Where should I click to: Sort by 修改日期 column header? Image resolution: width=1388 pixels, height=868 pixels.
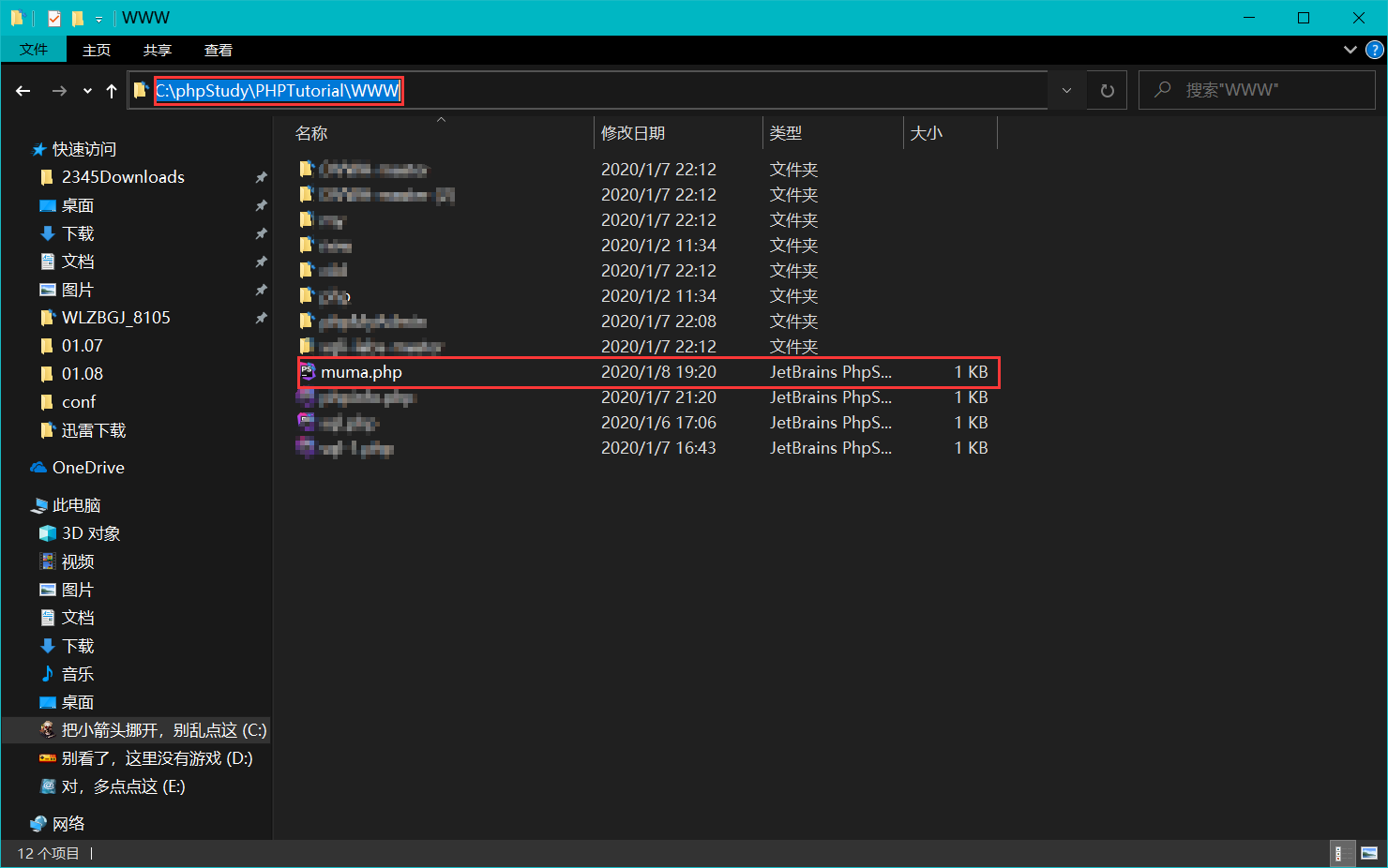(x=679, y=133)
